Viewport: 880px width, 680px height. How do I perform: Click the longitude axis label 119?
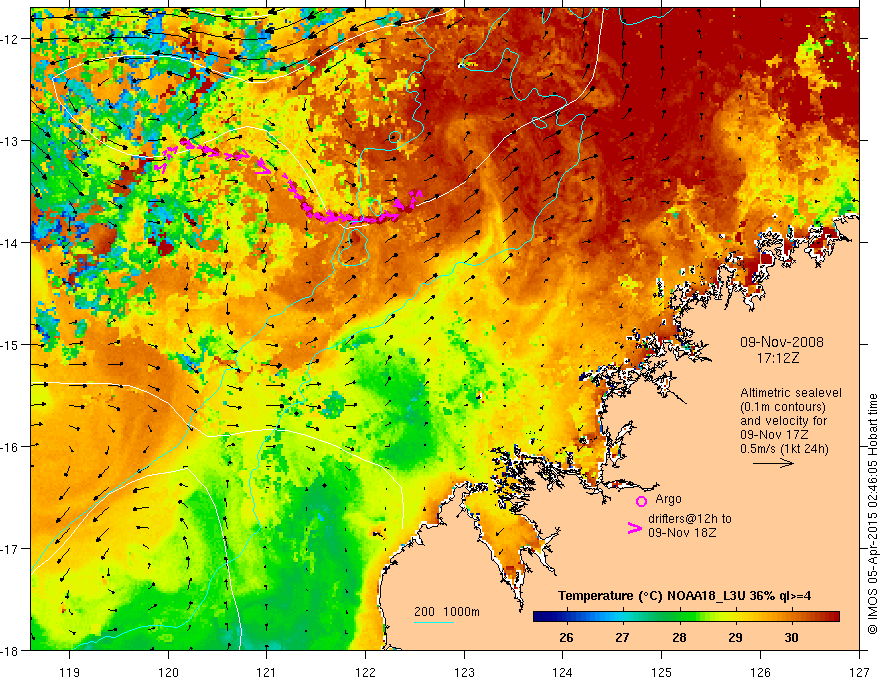pyautogui.click(x=70, y=672)
